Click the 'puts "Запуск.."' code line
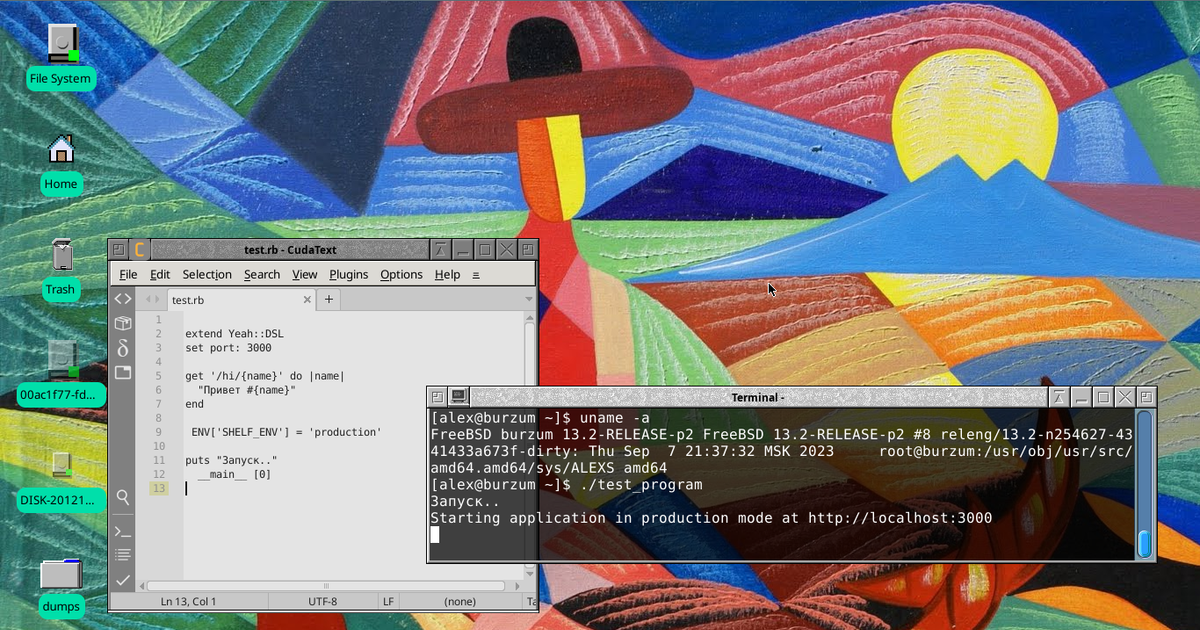 click(x=231, y=460)
